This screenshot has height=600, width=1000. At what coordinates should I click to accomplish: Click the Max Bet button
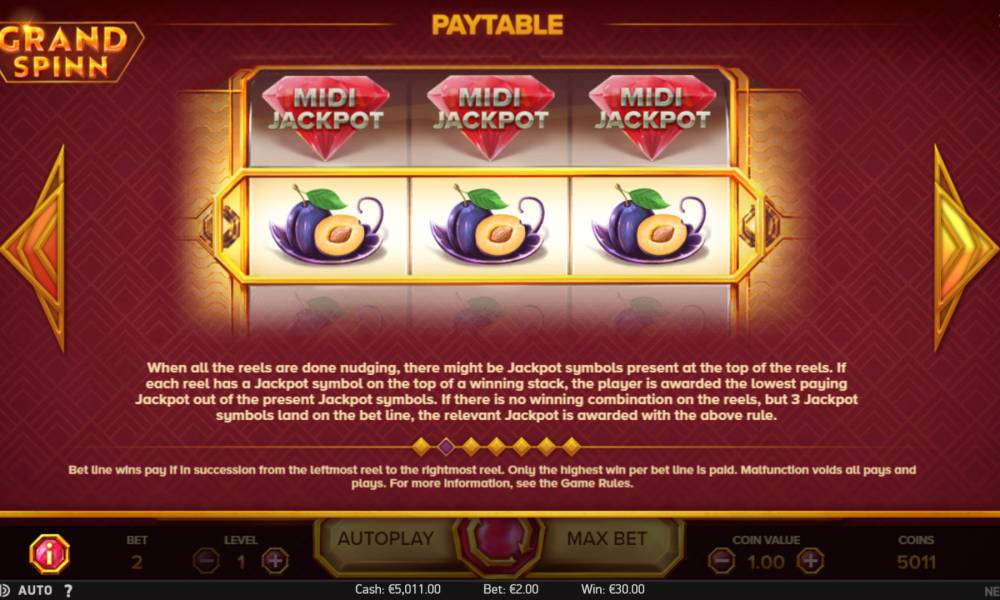pyautogui.click(x=607, y=539)
